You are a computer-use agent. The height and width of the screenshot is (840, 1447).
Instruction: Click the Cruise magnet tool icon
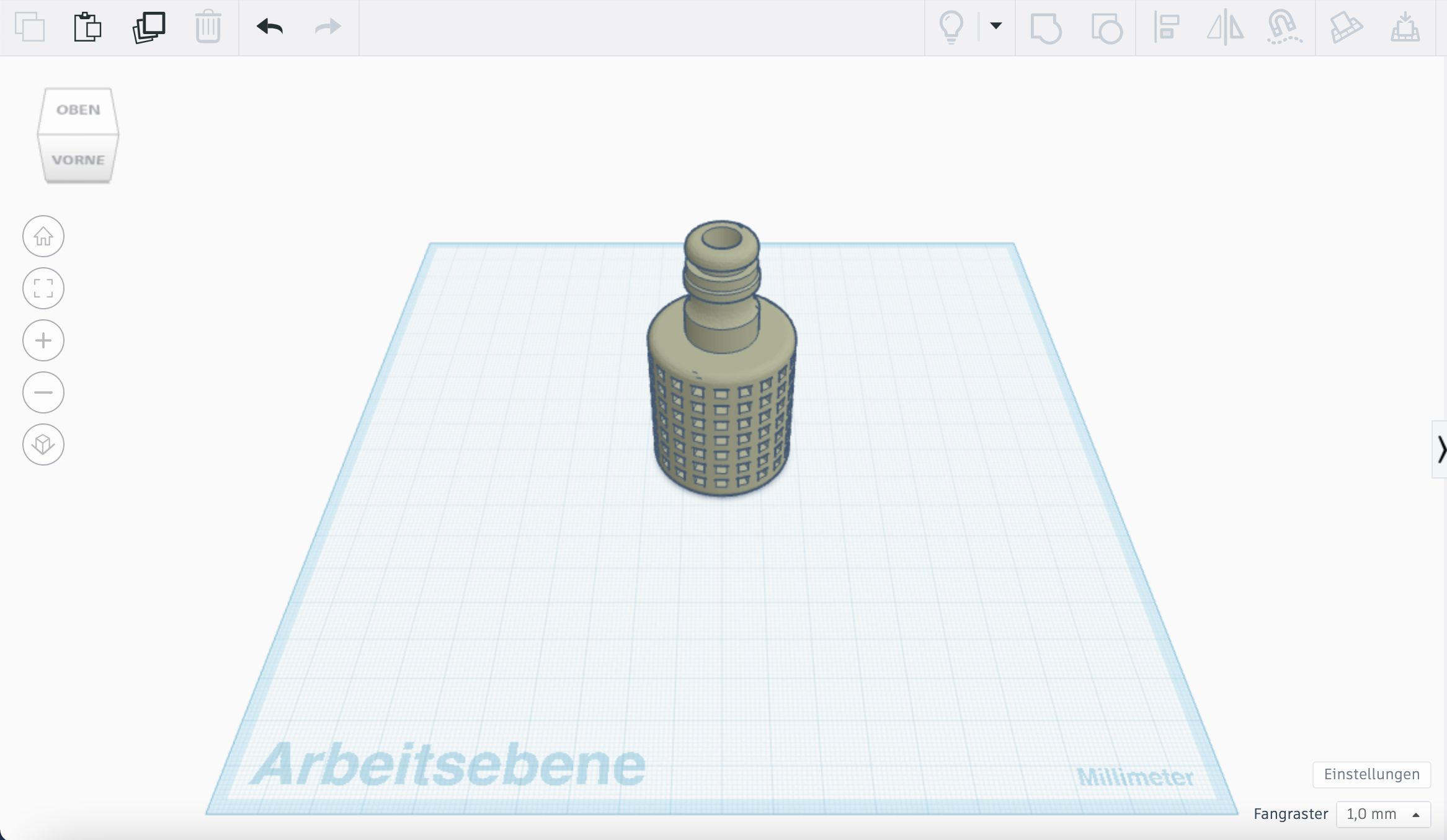pyautogui.click(x=1284, y=27)
